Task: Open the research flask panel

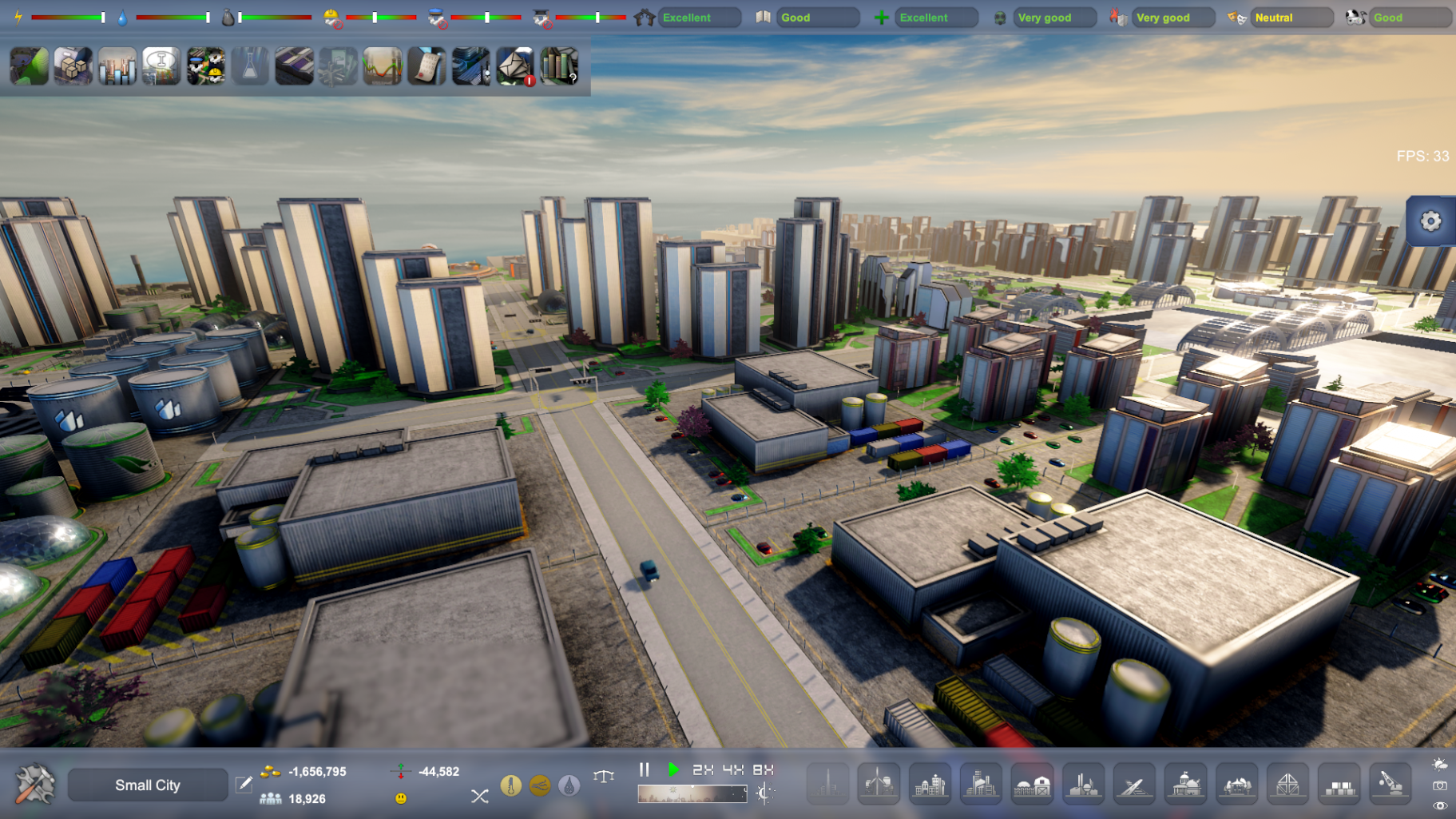Action: click(250, 66)
